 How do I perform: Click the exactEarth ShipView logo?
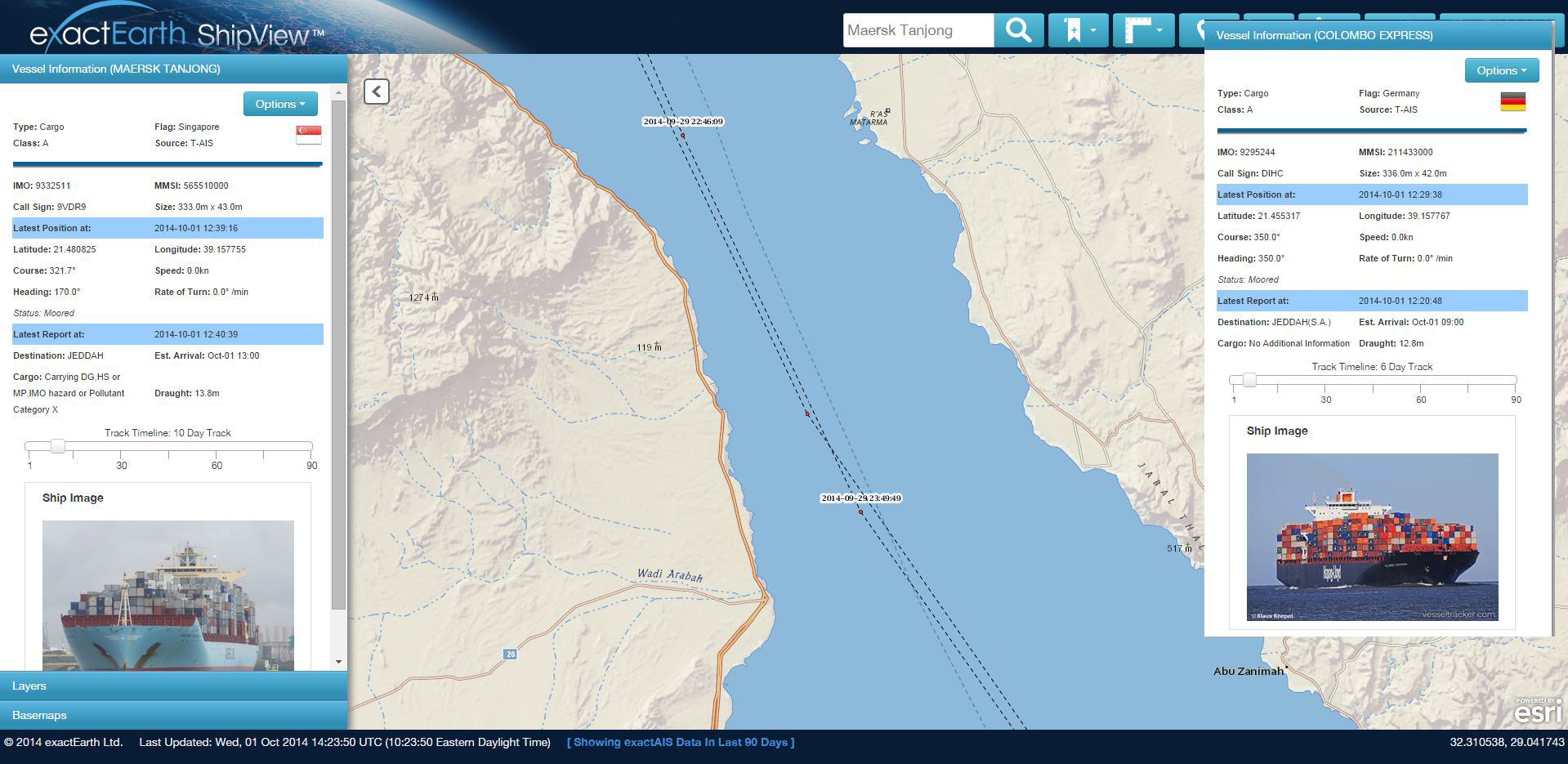pos(176,33)
